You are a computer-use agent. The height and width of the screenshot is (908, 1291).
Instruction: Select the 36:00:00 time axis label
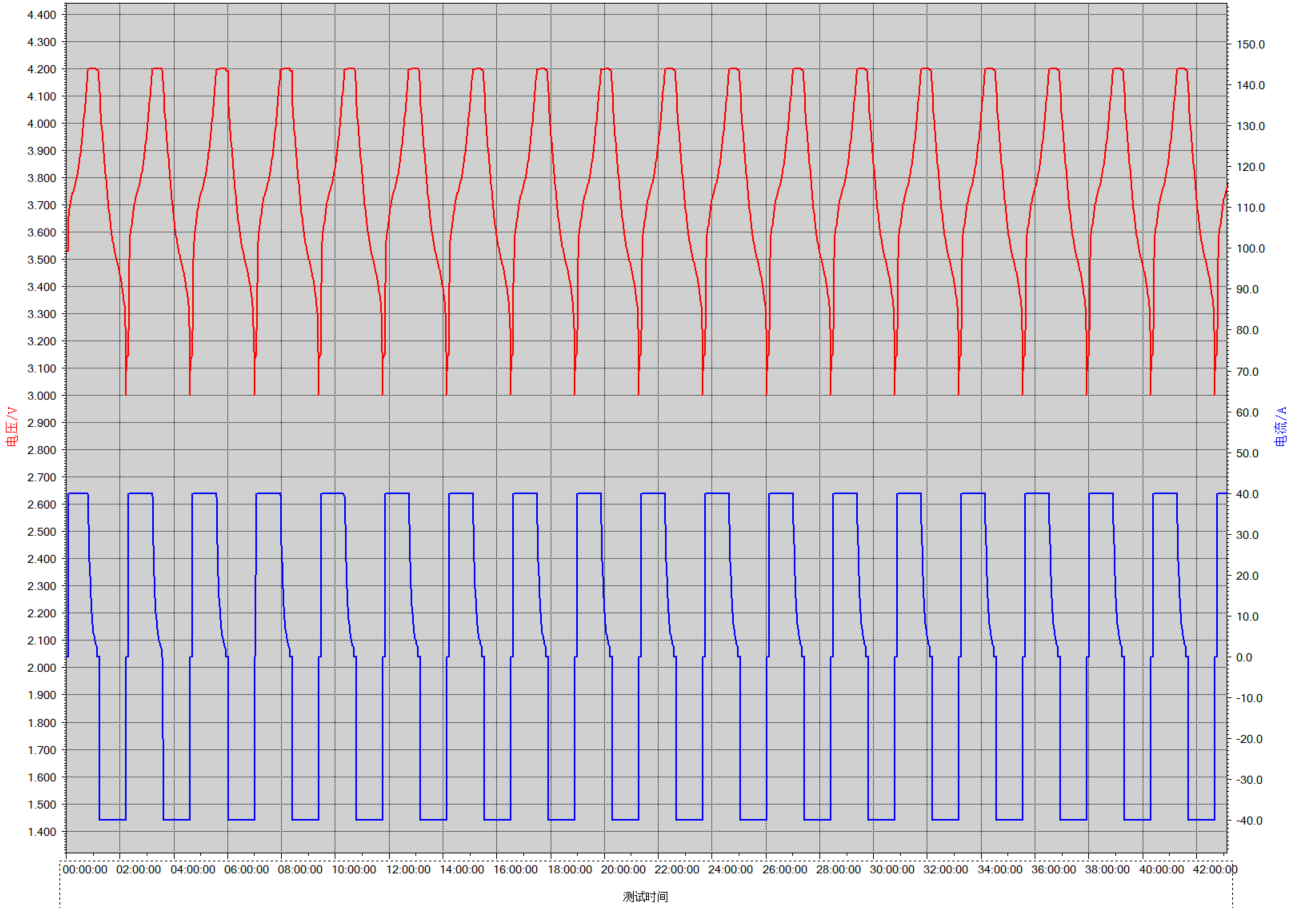[x=1054, y=870]
